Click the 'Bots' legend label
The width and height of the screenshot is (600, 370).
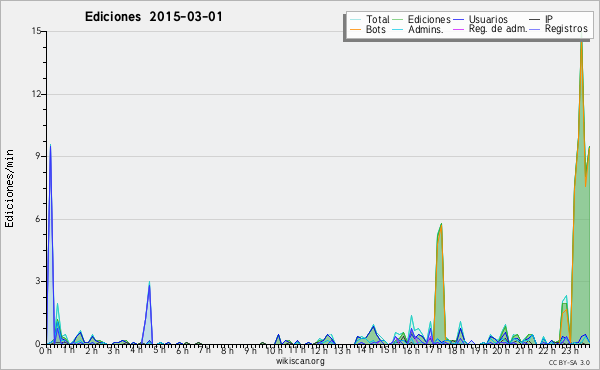click(375, 29)
